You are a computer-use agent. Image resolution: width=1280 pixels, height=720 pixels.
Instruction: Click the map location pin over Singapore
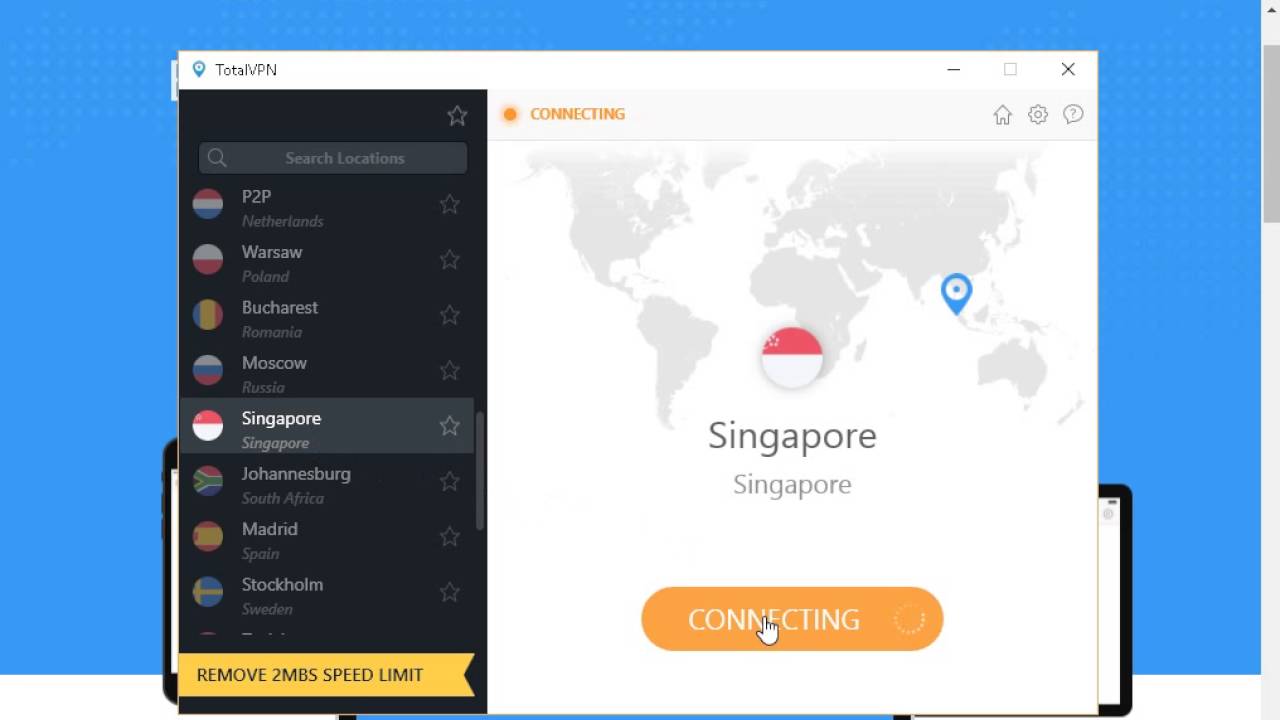click(956, 294)
